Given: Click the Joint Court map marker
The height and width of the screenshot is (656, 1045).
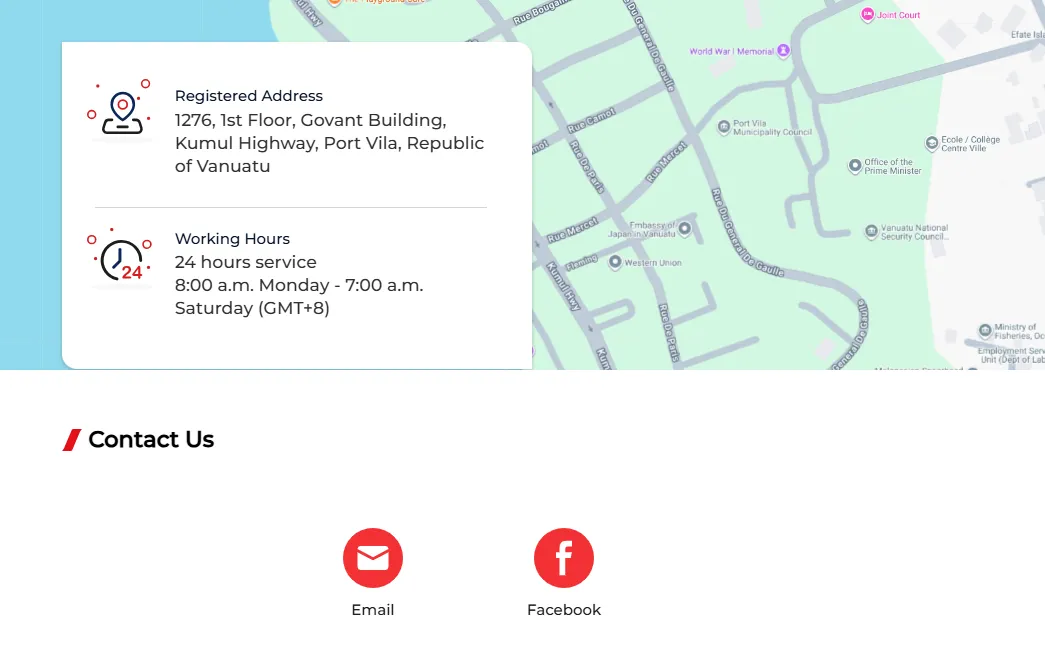Looking at the screenshot, I should (867, 15).
